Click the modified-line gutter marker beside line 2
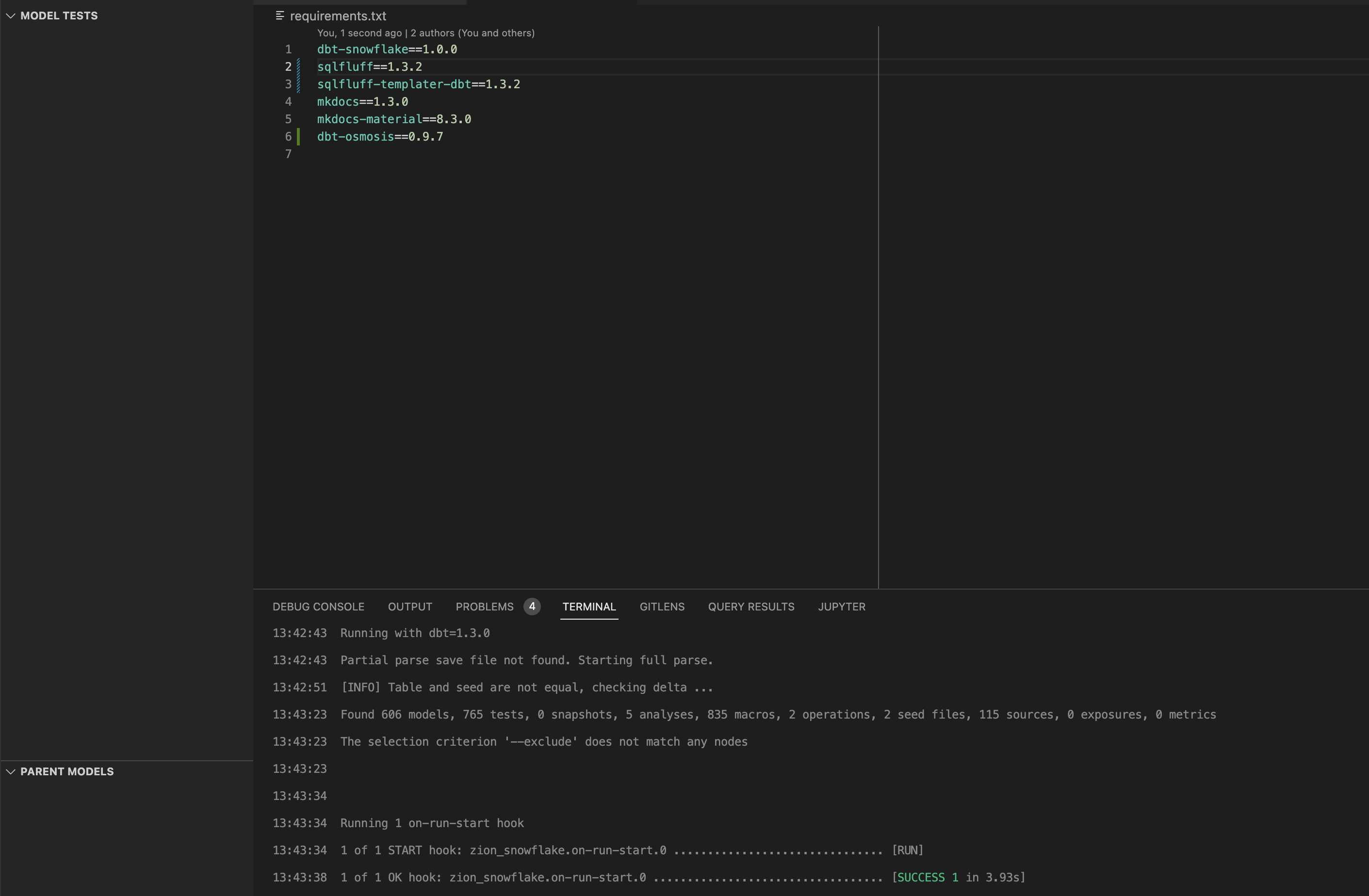Image resolution: width=1369 pixels, height=896 pixels. 298,67
